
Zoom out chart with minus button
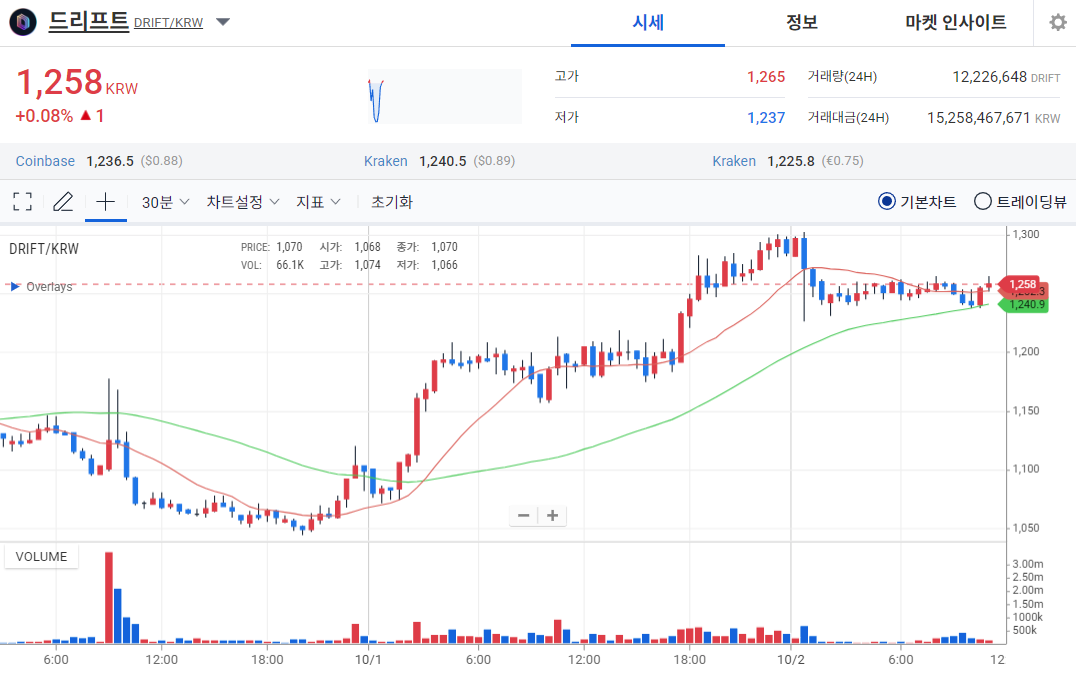[523, 516]
